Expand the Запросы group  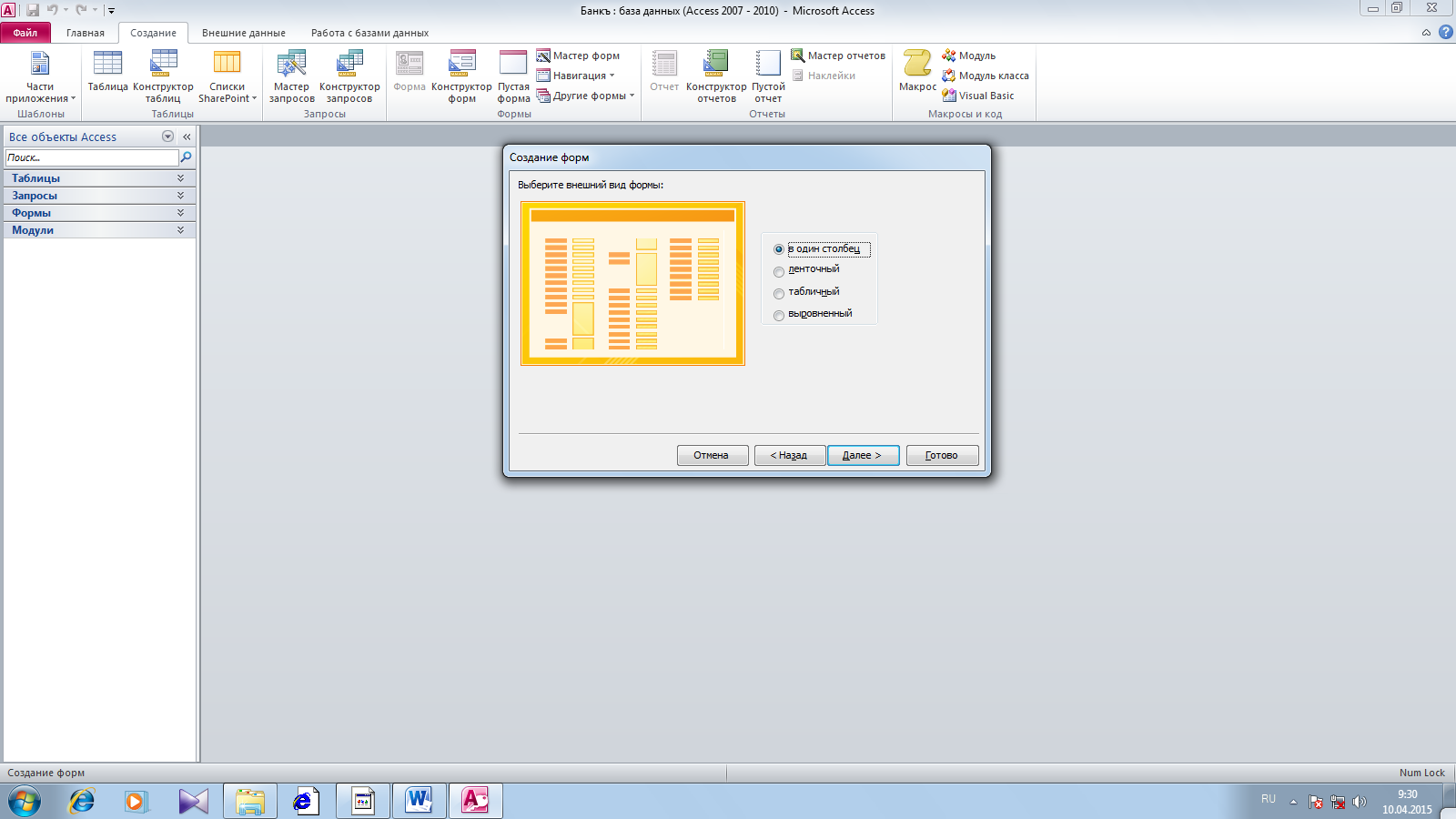point(99,196)
